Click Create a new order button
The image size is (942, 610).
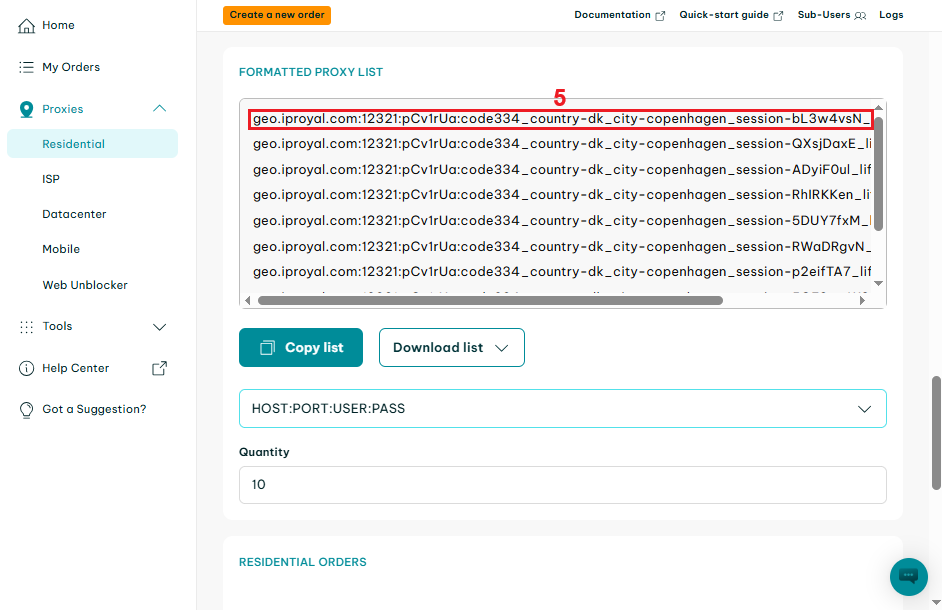277,15
